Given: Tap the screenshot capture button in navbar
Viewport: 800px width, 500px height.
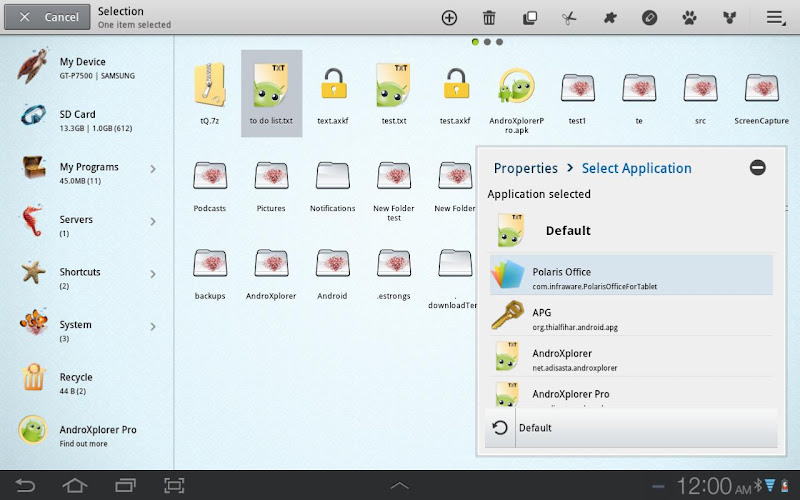Looking at the screenshot, I should coord(174,485).
